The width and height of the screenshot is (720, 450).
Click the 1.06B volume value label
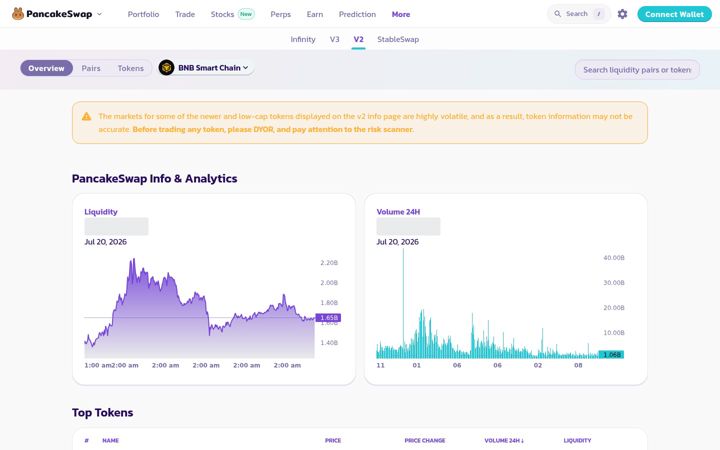point(611,354)
